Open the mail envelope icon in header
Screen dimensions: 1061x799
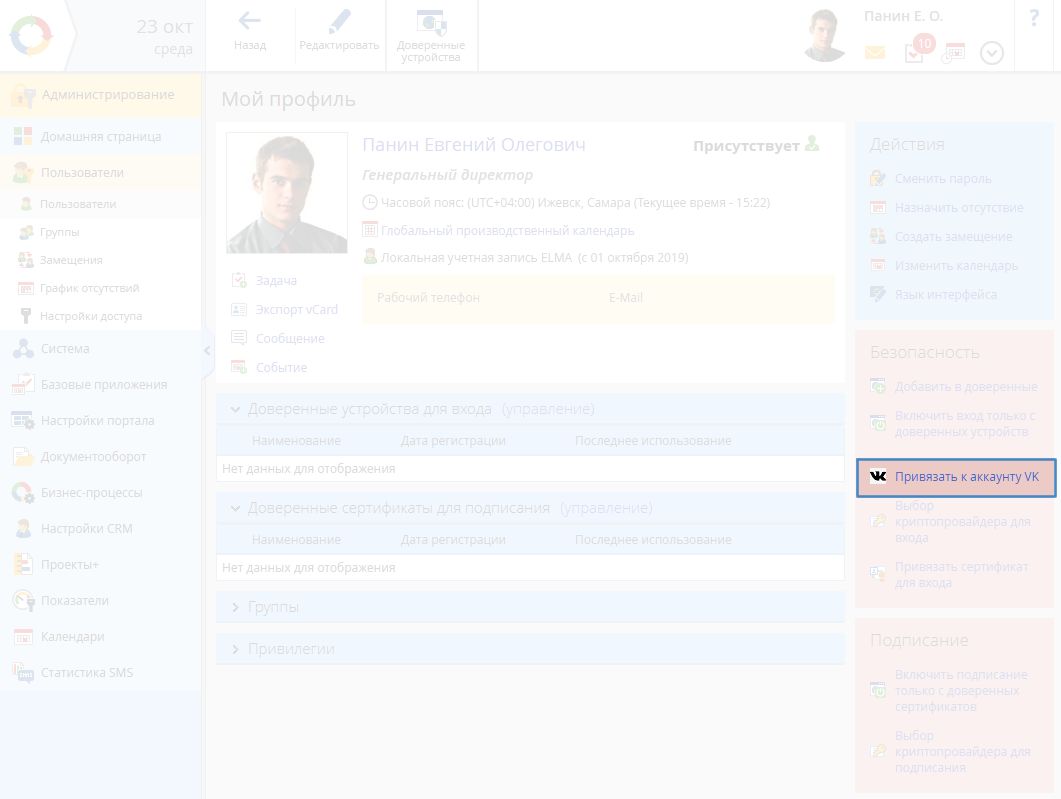pyautogui.click(x=875, y=52)
